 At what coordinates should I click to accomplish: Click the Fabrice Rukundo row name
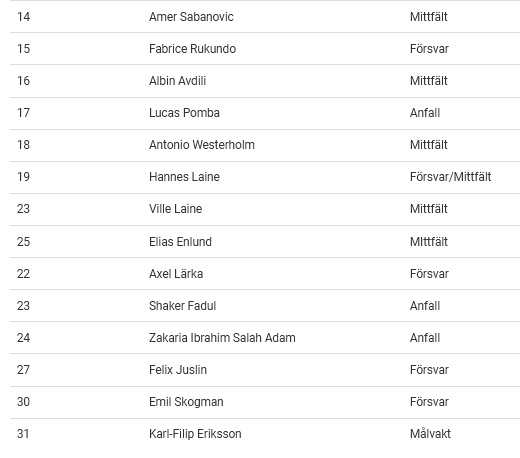[192, 49]
